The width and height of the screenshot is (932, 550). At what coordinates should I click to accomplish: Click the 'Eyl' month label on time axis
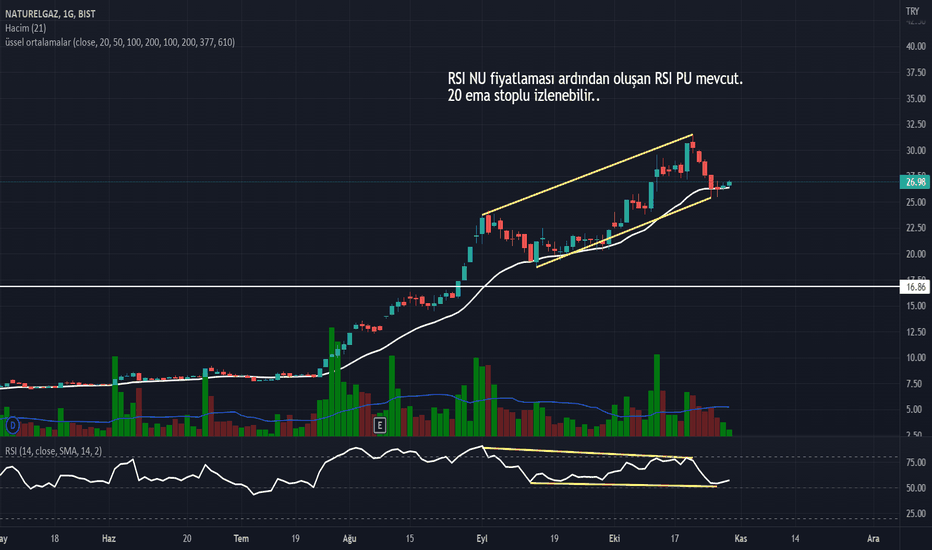point(481,539)
